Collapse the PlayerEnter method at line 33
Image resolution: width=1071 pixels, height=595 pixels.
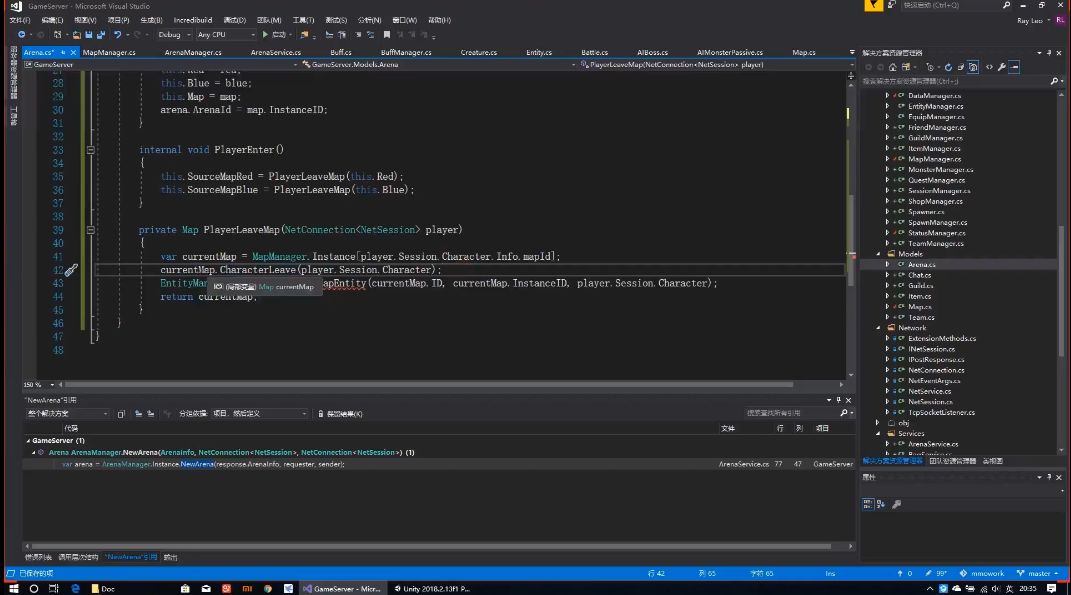(x=90, y=150)
